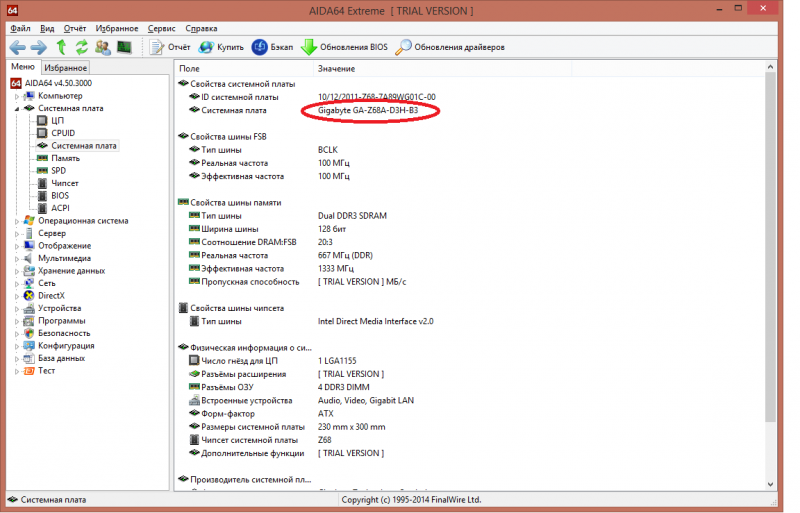Click Обновления драйверов toolbar button
This screenshot has width=800, height=513.
(x=451, y=47)
